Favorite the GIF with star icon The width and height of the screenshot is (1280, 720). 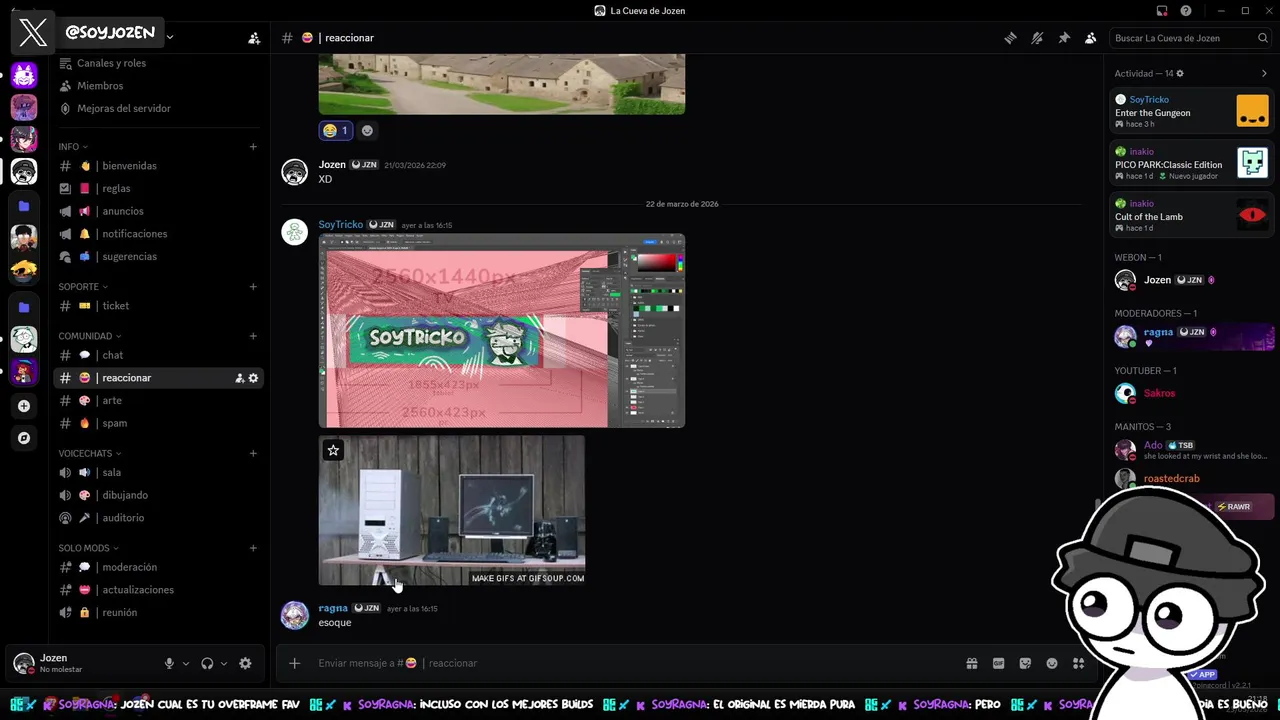click(333, 450)
